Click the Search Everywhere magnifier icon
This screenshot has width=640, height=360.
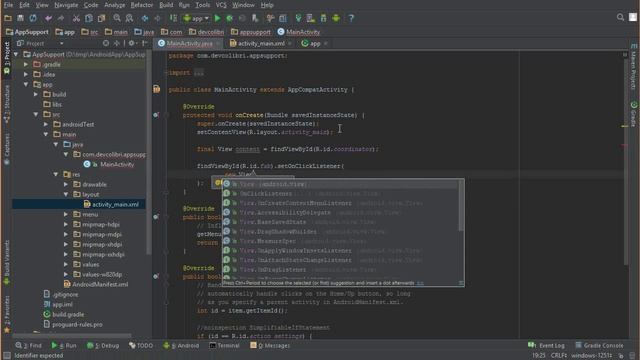point(620,17)
